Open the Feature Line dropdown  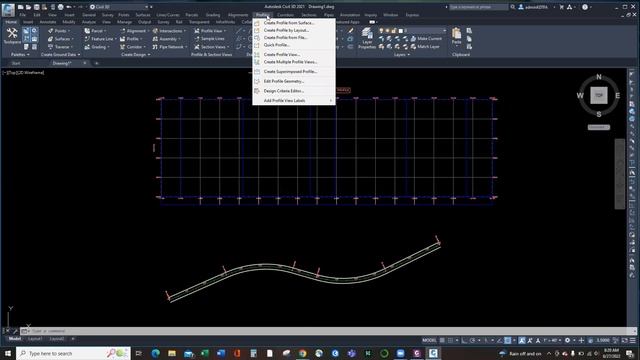click(100, 39)
